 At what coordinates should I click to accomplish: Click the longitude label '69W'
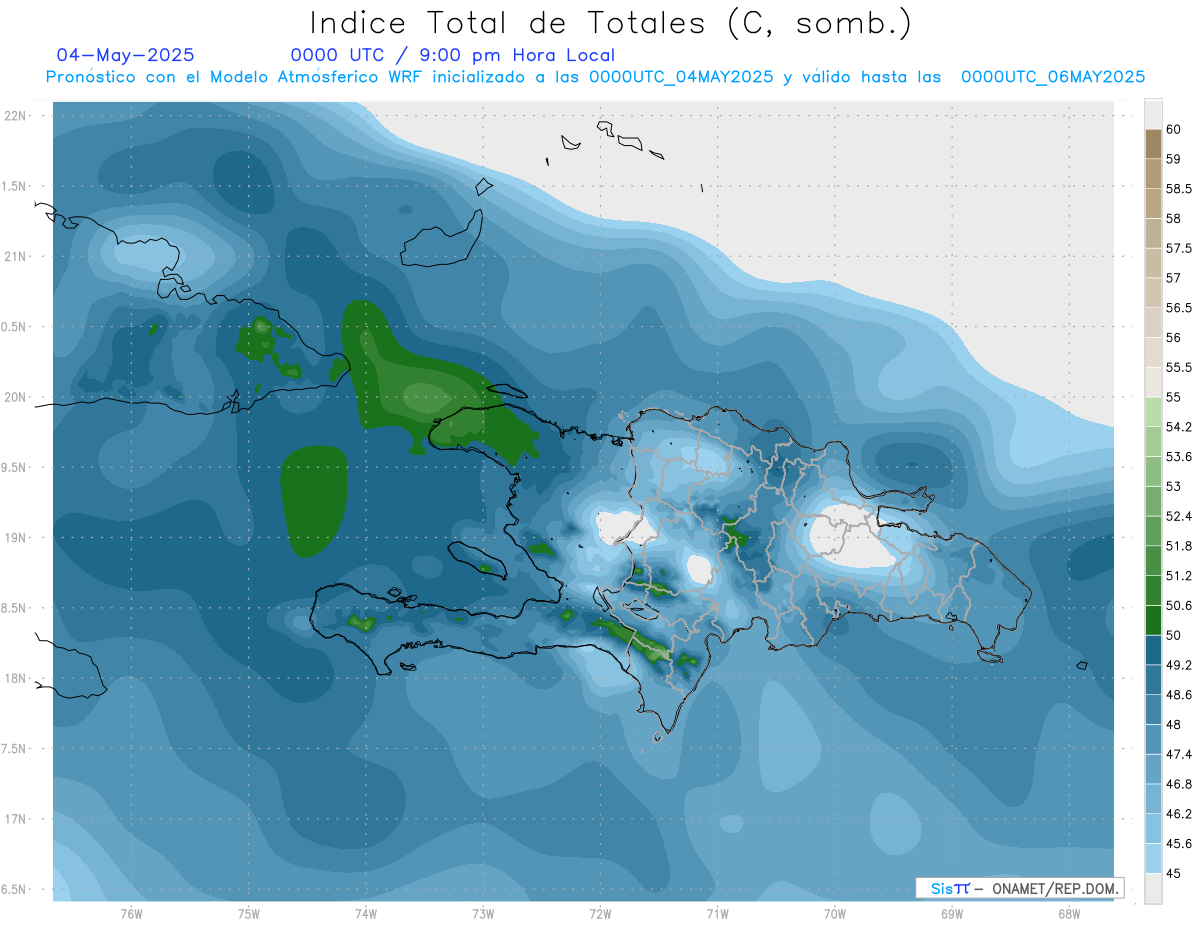click(x=952, y=913)
